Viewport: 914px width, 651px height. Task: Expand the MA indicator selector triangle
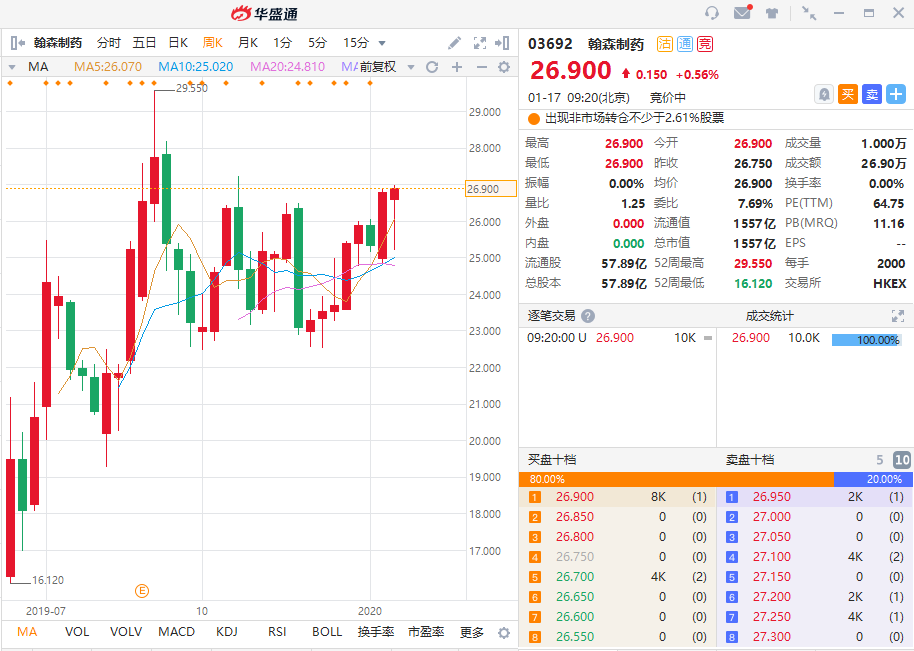coord(12,67)
